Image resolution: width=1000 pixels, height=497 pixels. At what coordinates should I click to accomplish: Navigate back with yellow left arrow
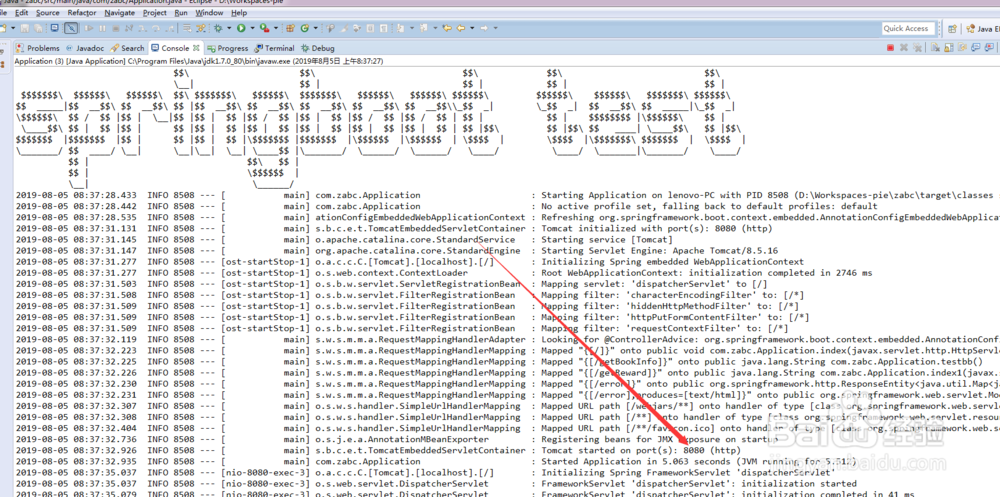point(460,28)
